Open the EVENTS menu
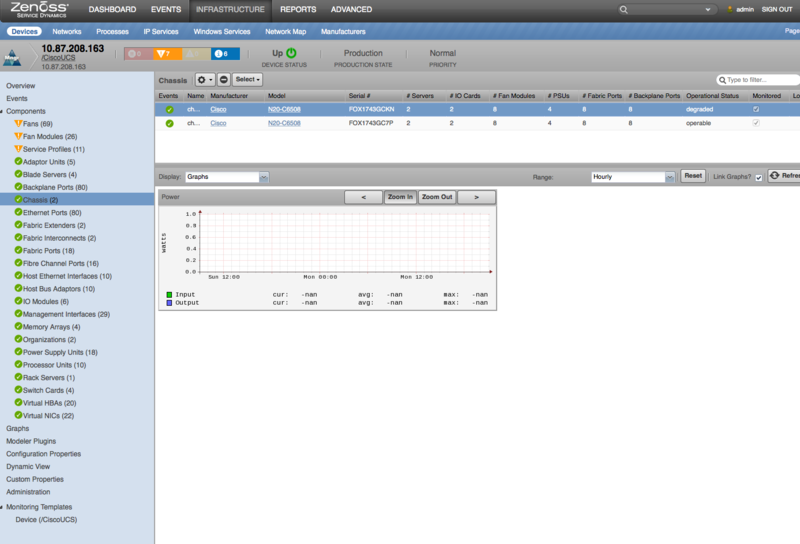Screen dimensions: 800x544 pyautogui.click(x=166, y=10)
